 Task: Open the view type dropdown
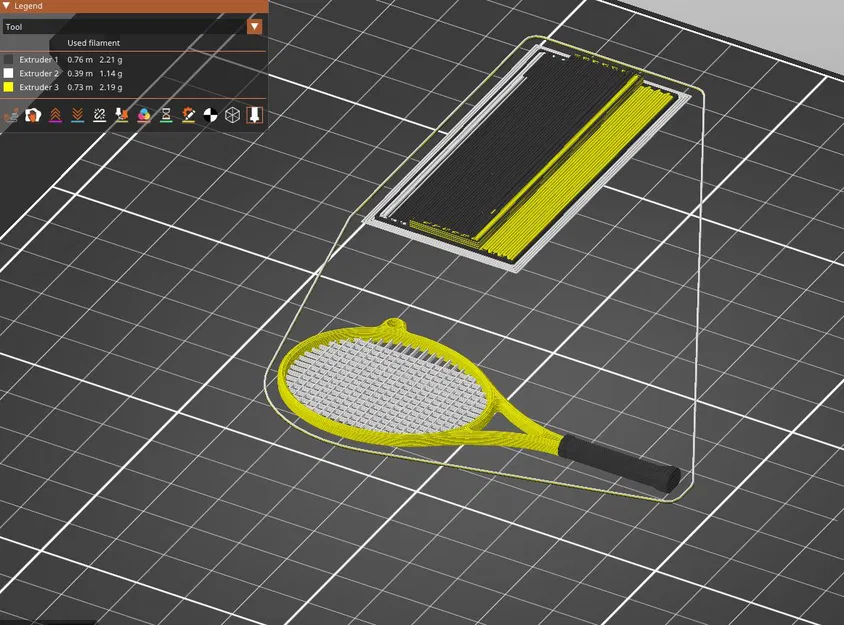[x=254, y=26]
